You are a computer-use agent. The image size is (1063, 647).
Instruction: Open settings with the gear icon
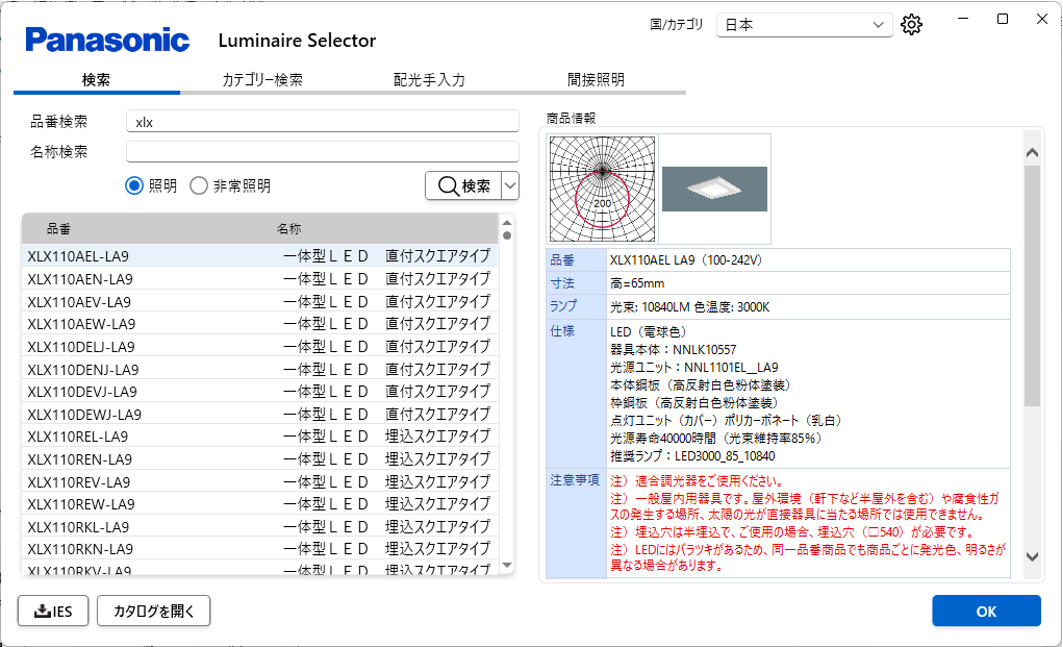tap(910, 25)
